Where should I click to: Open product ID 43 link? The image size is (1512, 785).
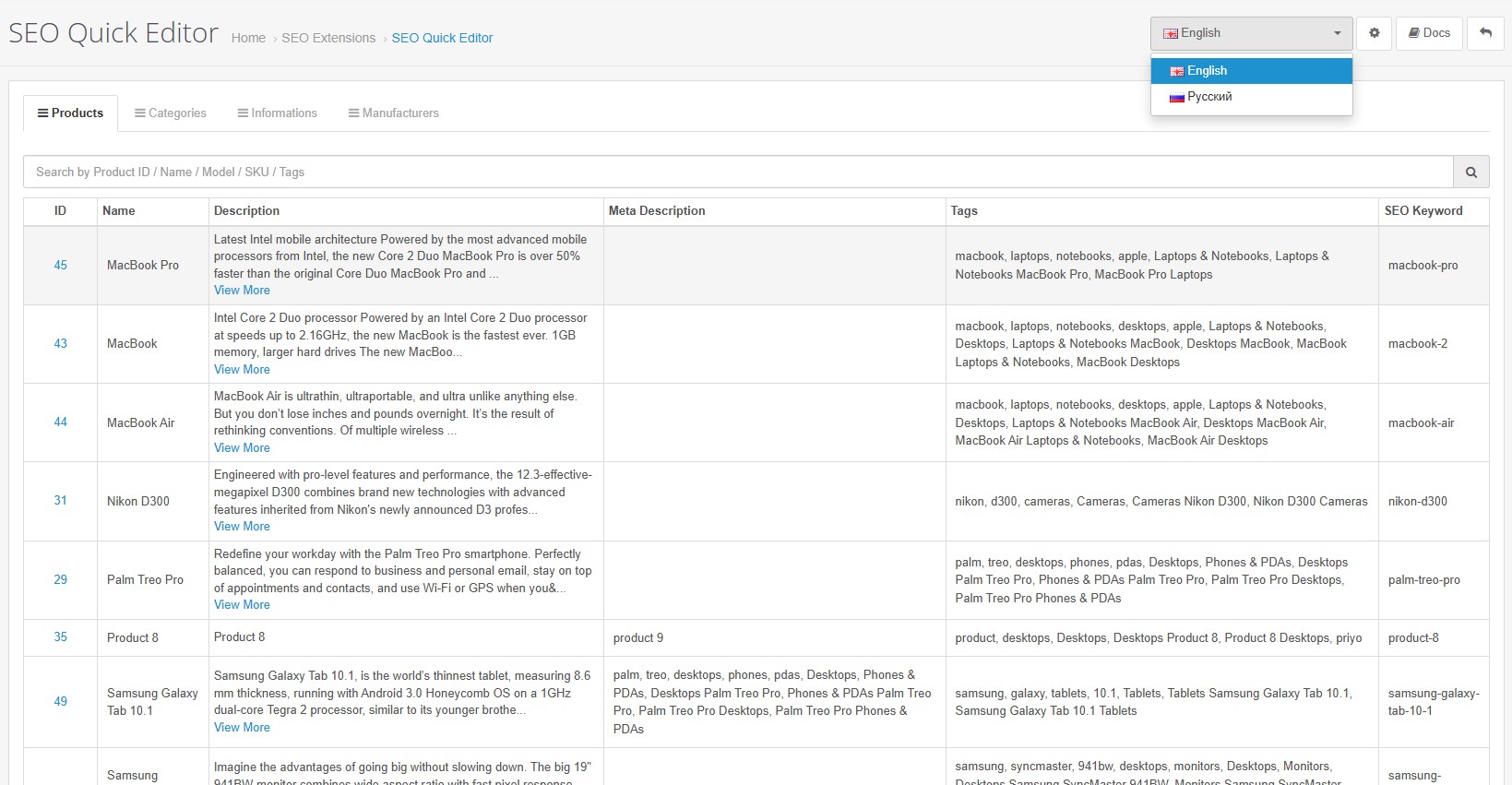pos(61,344)
